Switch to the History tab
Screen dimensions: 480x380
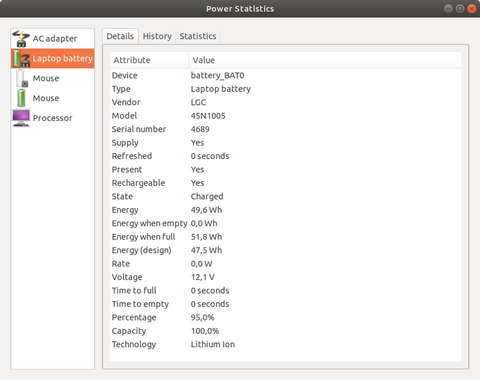[x=157, y=36]
